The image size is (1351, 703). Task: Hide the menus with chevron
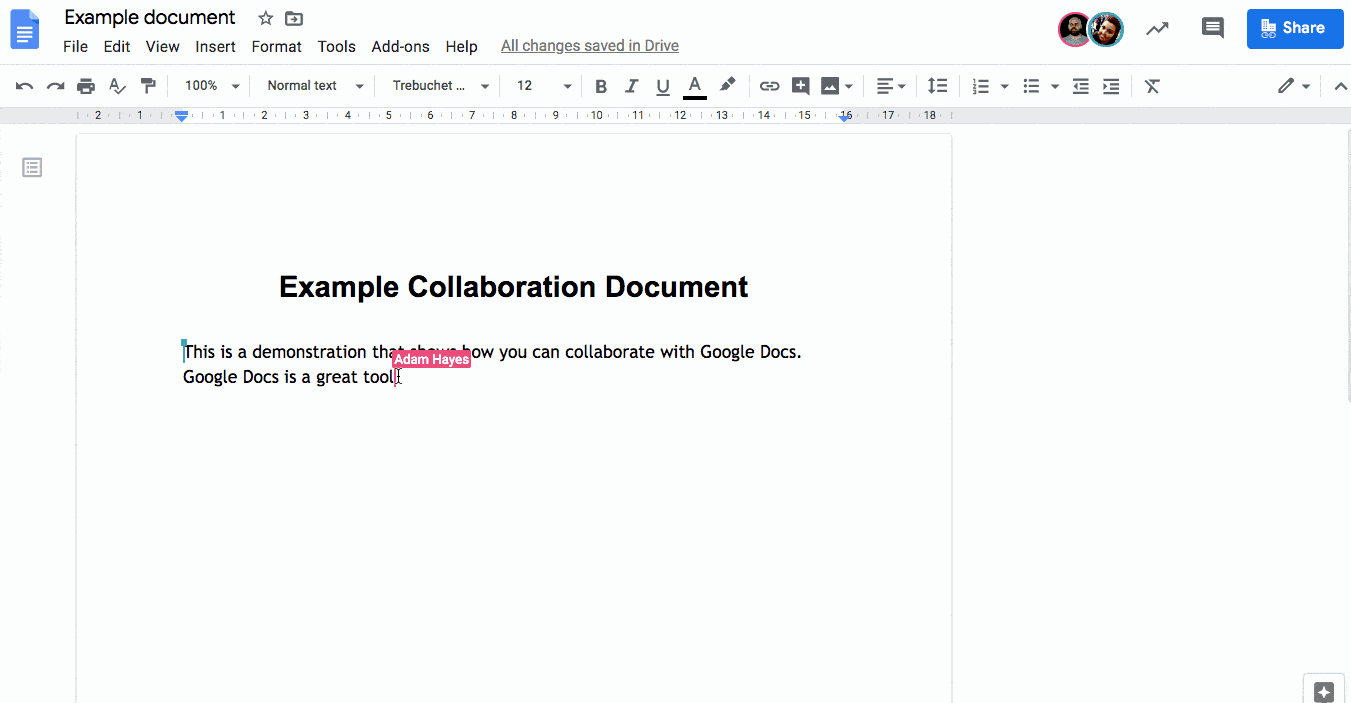pos(1340,86)
